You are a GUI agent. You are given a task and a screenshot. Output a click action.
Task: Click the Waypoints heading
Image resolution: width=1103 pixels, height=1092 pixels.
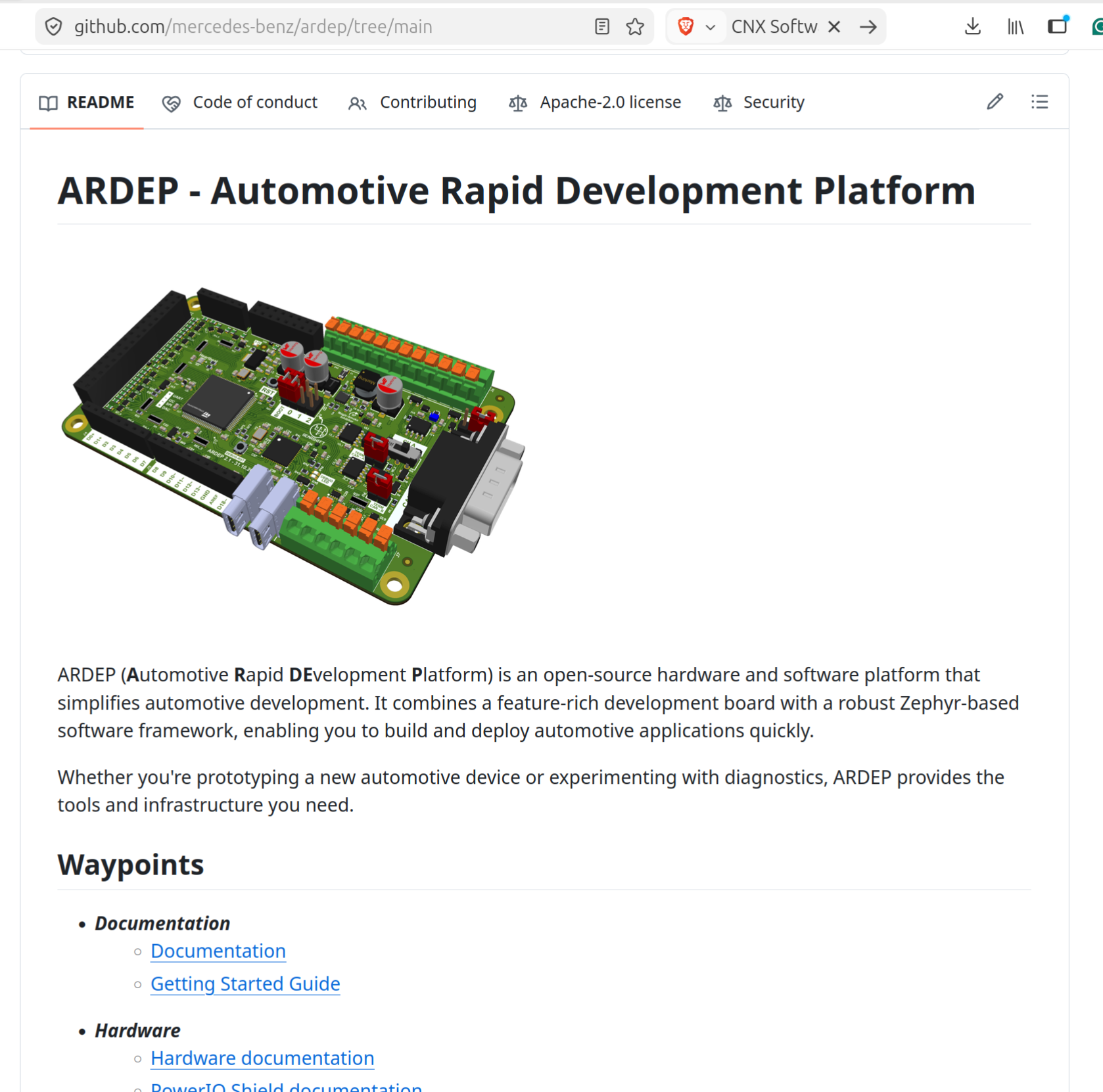point(131,865)
